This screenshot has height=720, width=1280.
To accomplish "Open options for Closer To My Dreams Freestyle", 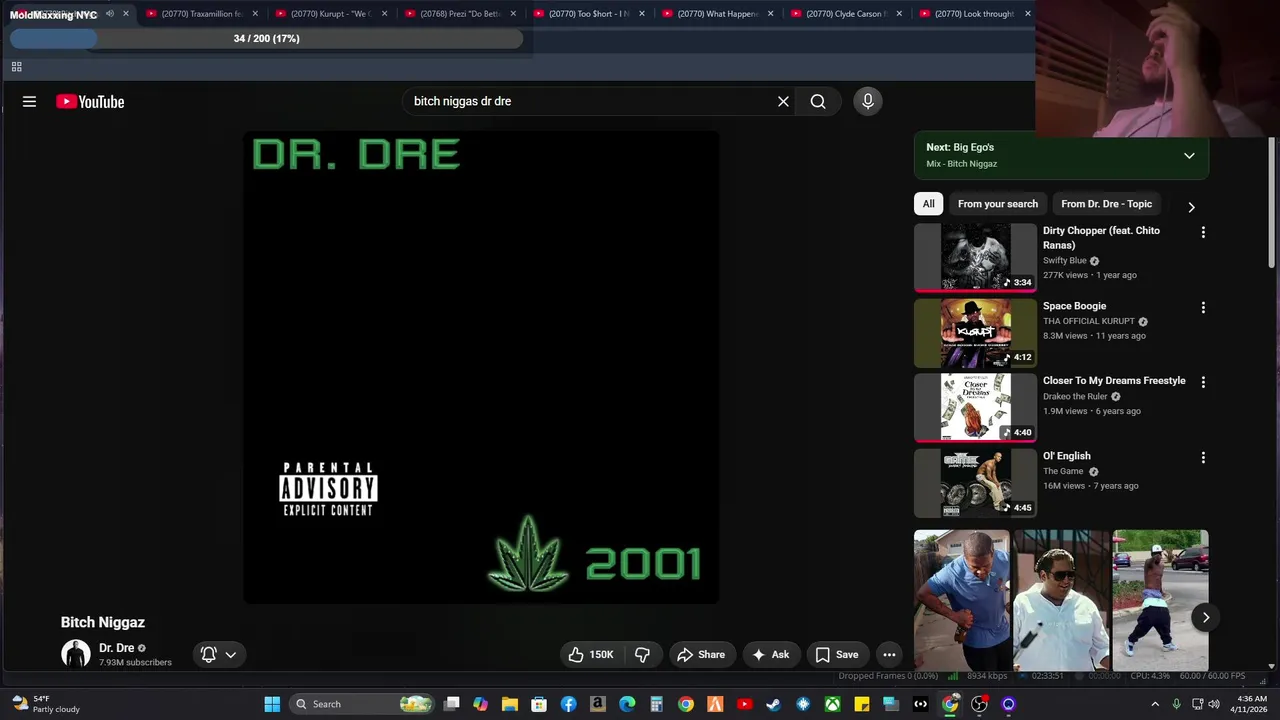I will [1203, 382].
